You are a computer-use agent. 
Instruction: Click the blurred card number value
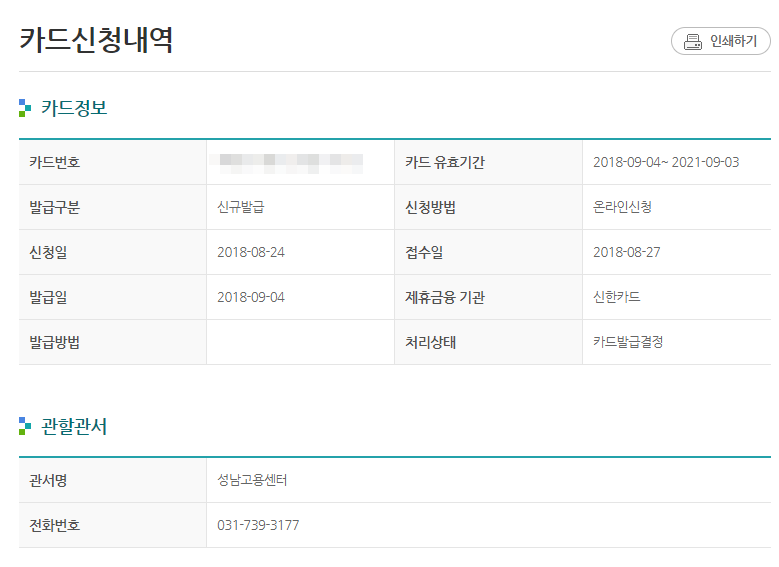coord(290,161)
